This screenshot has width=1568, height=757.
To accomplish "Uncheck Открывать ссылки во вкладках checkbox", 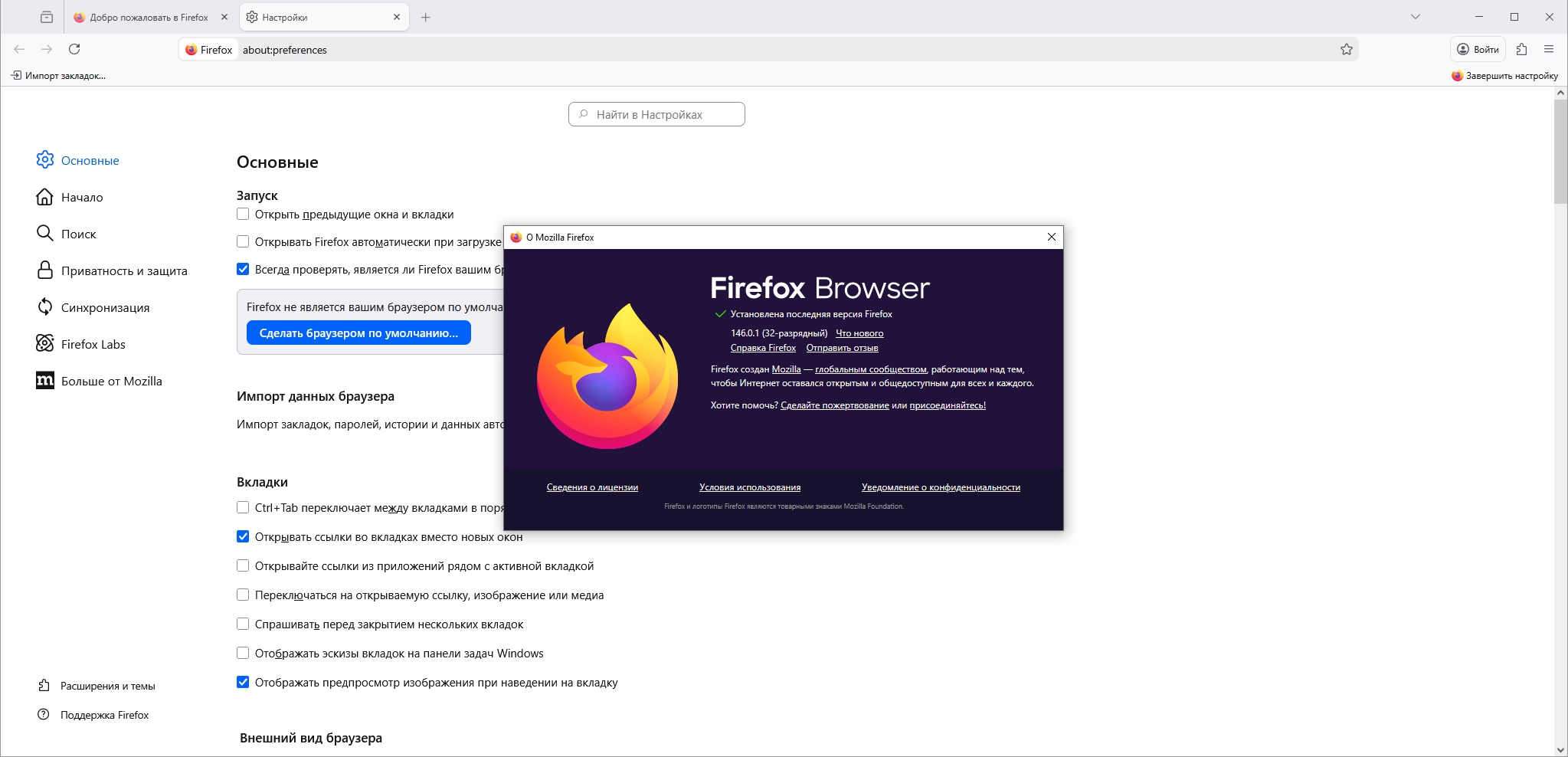I will [243, 536].
